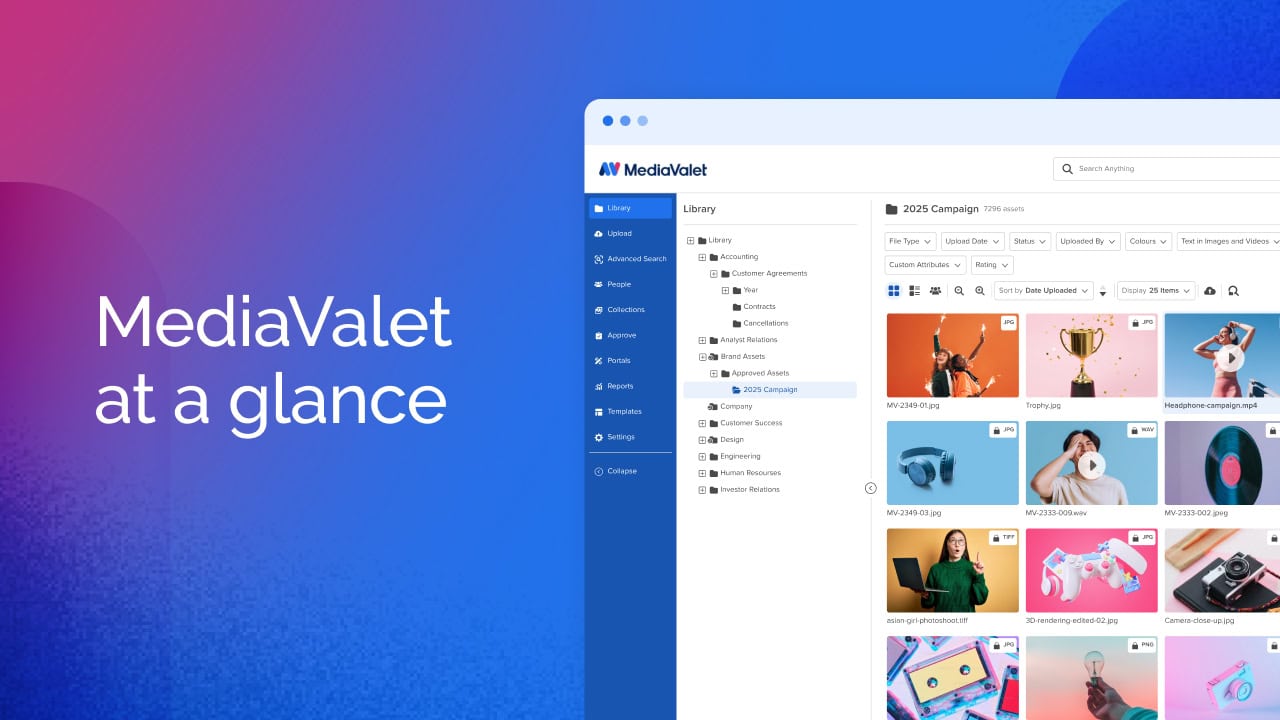Click JPG badge on MV-2349-01.jpg thumbnail
The height and width of the screenshot is (720, 1280).
[1008, 323]
